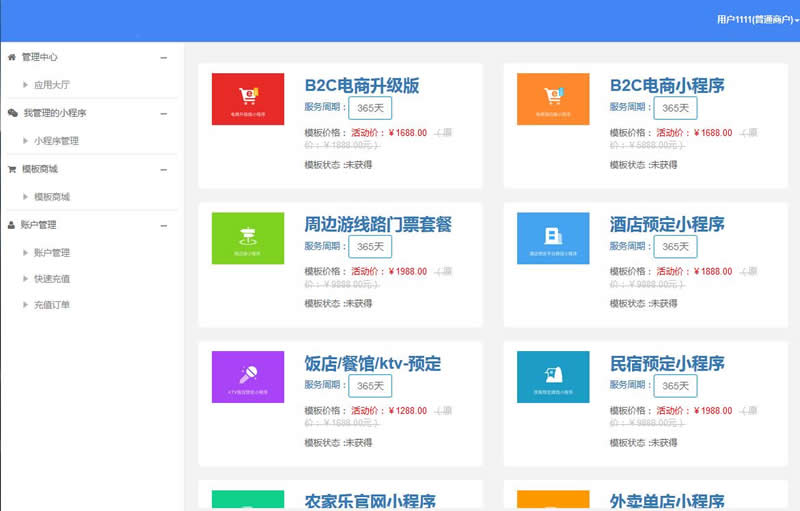The image size is (800, 511).
Task: Open the B2C电商升级版 title
Action: click(x=362, y=85)
